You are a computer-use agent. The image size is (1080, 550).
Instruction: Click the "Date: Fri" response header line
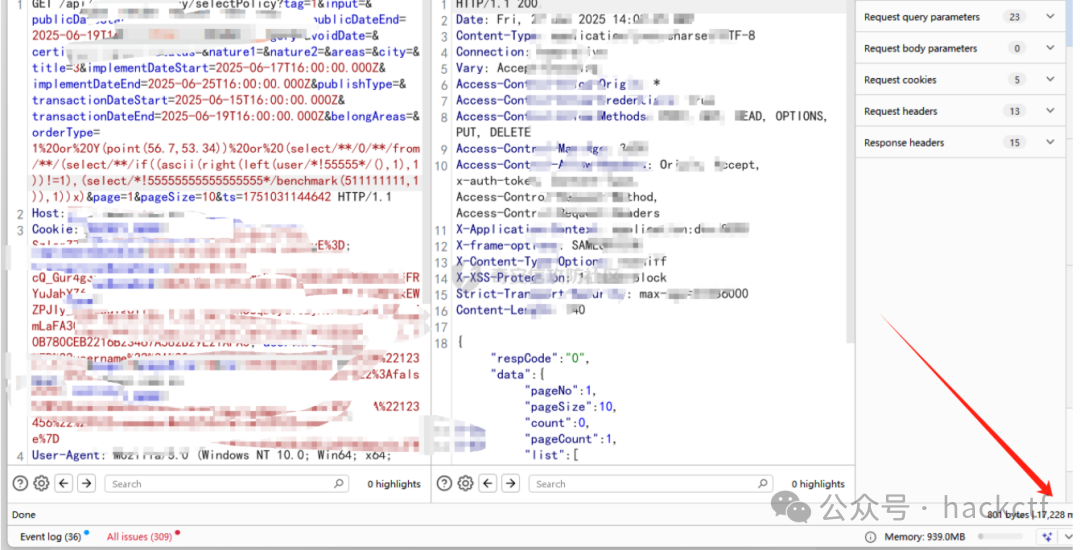(x=574, y=19)
